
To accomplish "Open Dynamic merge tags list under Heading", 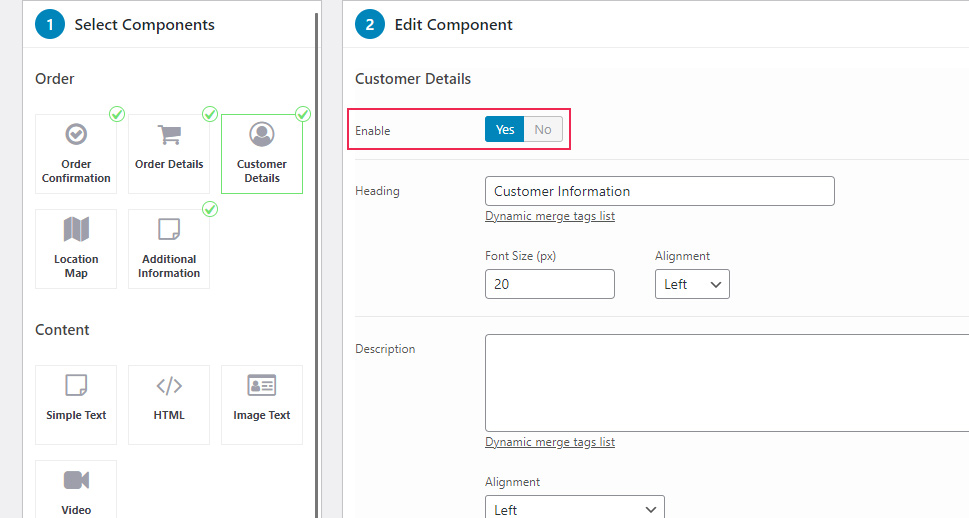I will pyautogui.click(x=550, y=216).
